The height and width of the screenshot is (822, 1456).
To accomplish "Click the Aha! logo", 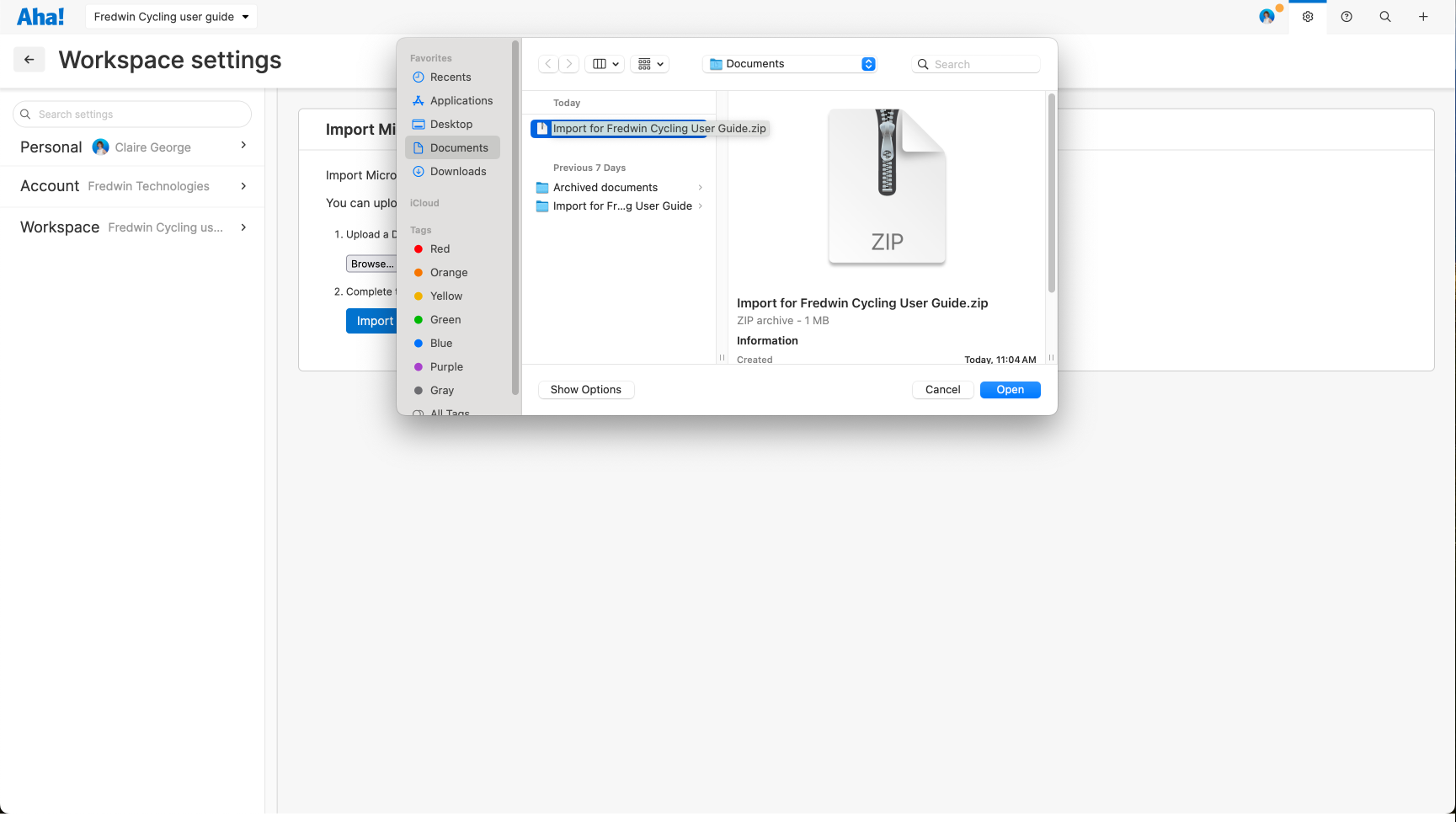I will [40, 16].
